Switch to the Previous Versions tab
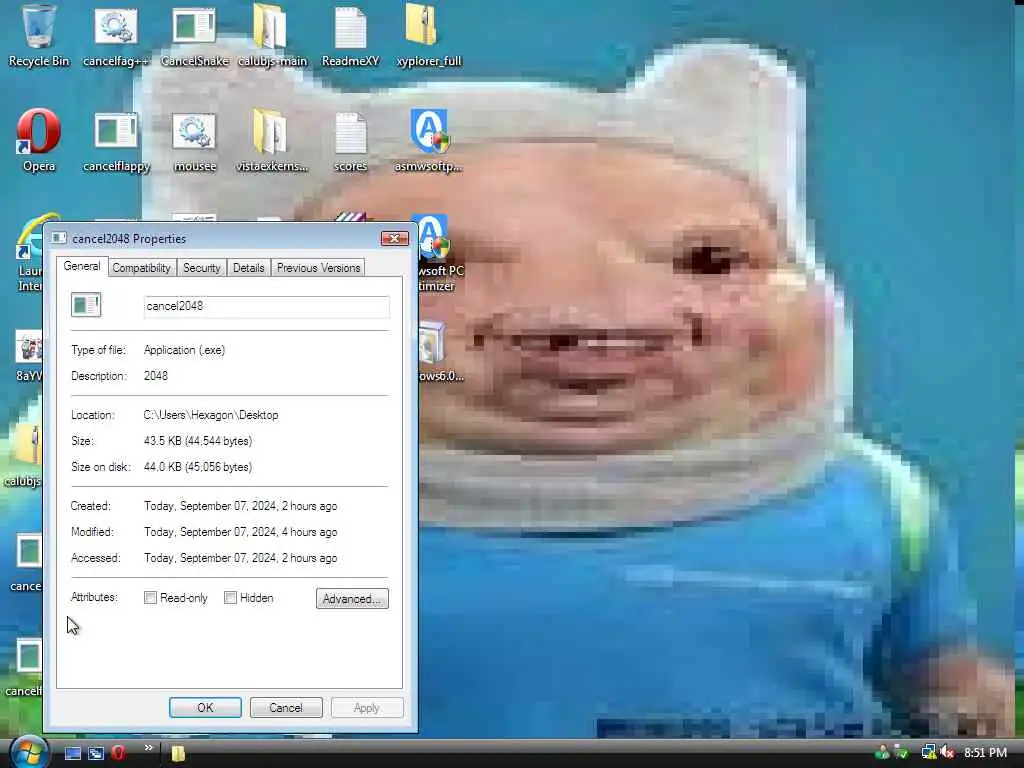The height and width of the screenshot is (768, 1024). pyautogui.click(x=318, y=268)
